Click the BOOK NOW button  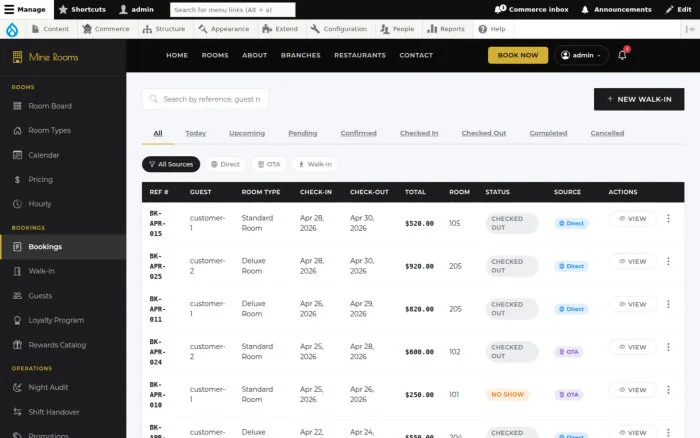tap(518, 55)
